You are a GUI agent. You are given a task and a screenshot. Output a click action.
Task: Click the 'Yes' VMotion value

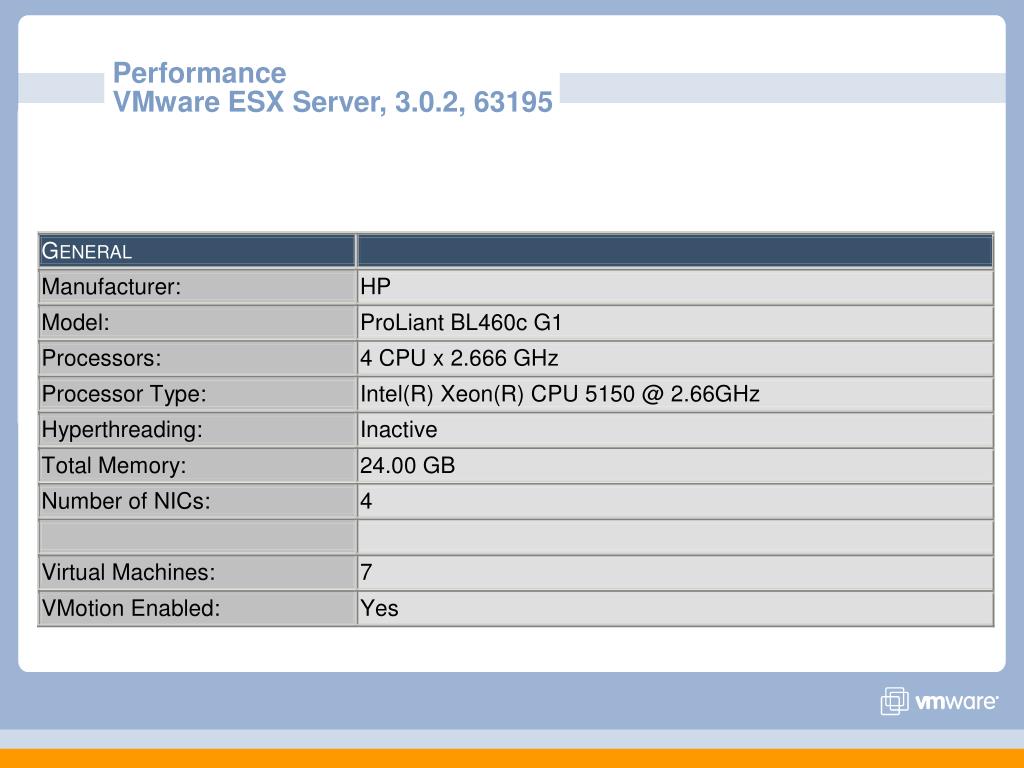(379, 608)
